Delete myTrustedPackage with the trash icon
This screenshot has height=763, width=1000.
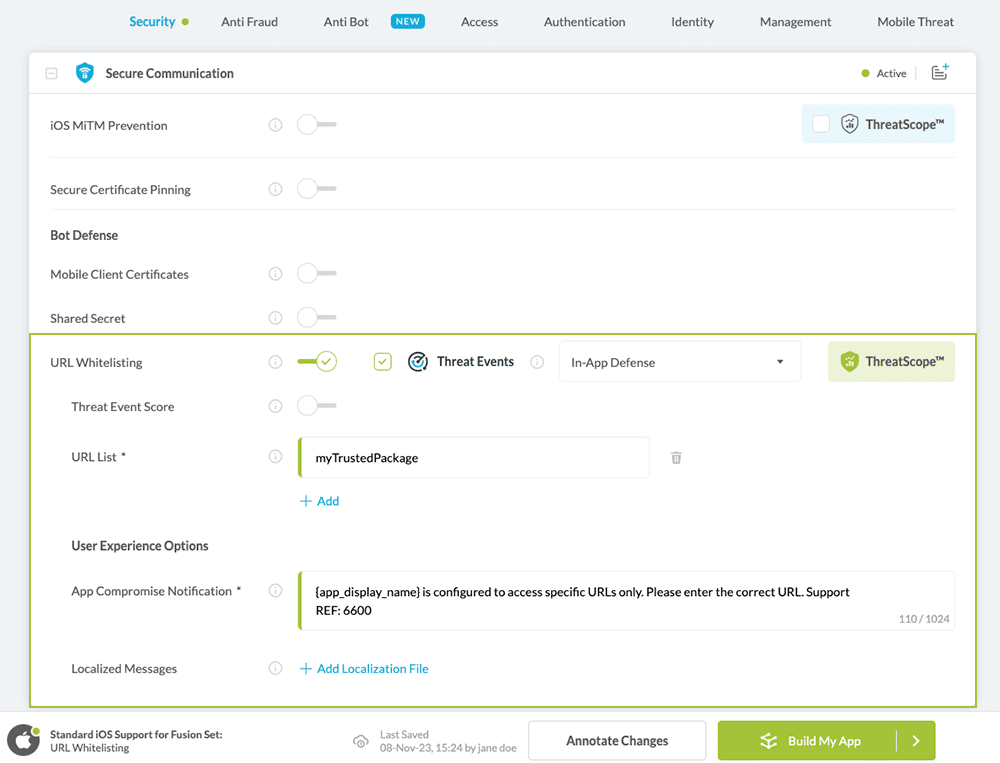pos(676,458)
